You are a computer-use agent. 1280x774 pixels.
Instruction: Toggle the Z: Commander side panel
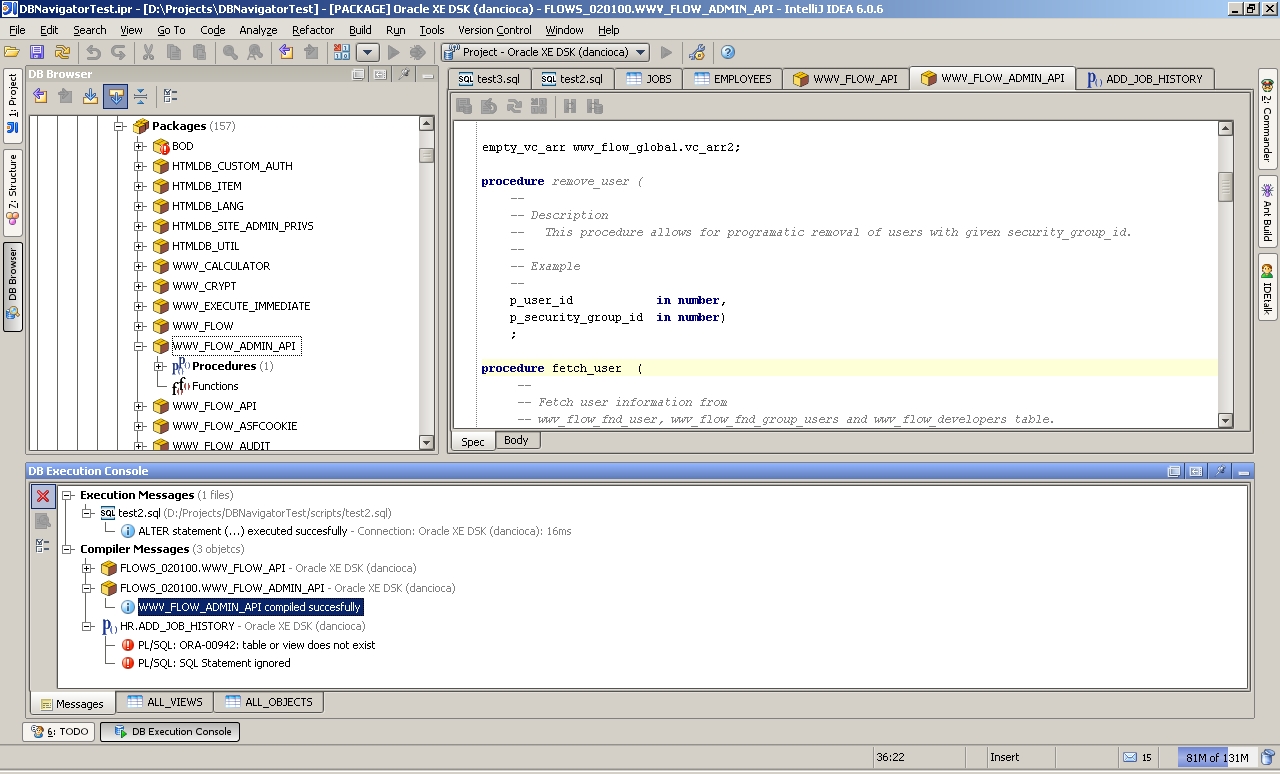tap(1267, 121)
